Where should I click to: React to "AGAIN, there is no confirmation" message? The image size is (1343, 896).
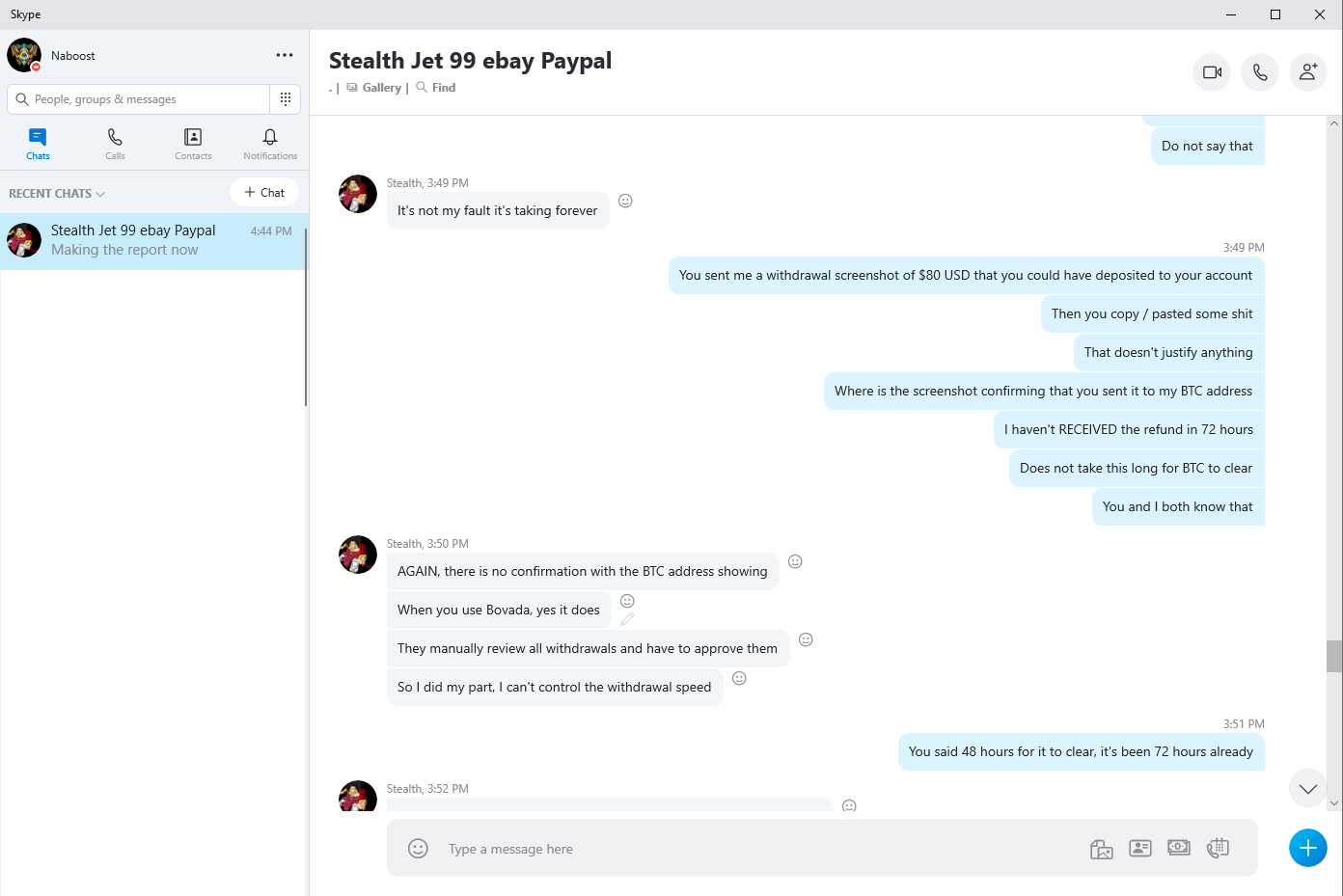pos(795,561)
